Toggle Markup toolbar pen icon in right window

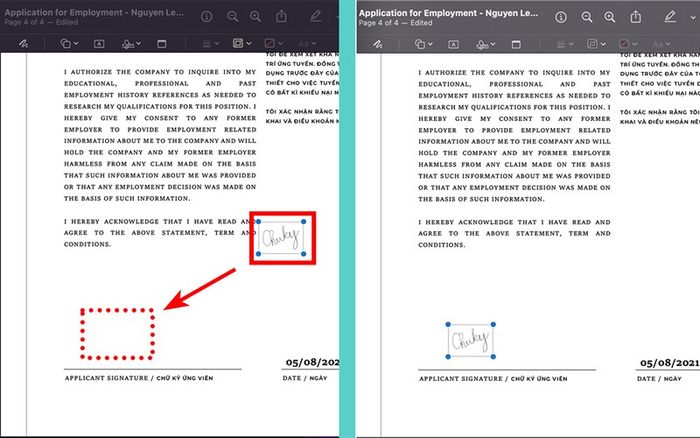click(670, 17)
